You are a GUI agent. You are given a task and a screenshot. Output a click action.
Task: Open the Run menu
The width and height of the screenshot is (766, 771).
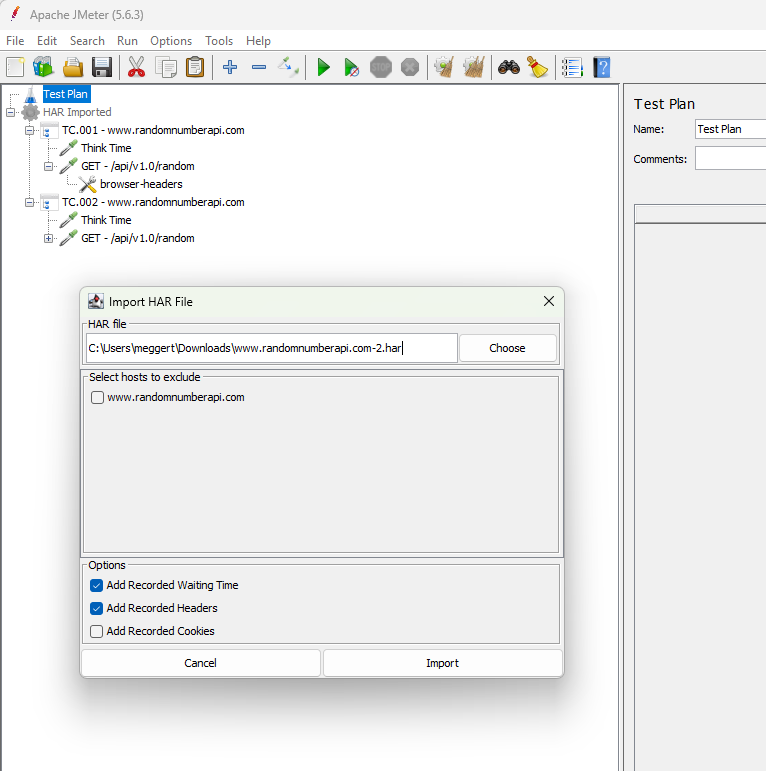tap(127, 41)
